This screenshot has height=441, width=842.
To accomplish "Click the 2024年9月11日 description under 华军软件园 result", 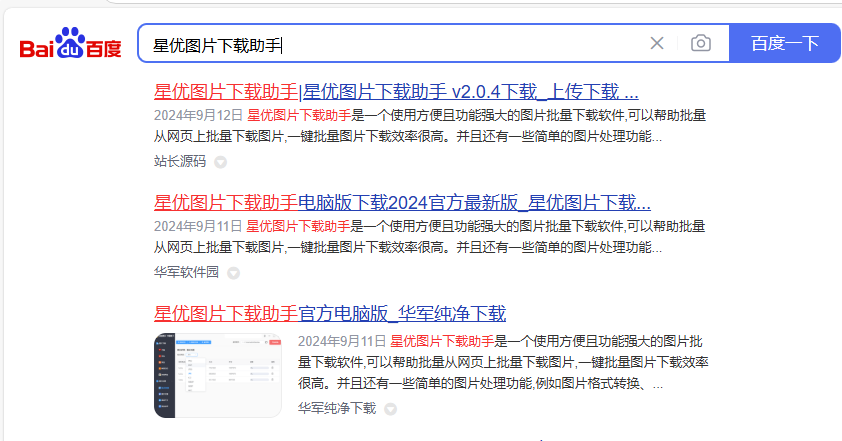I will (x=430, y=236).
